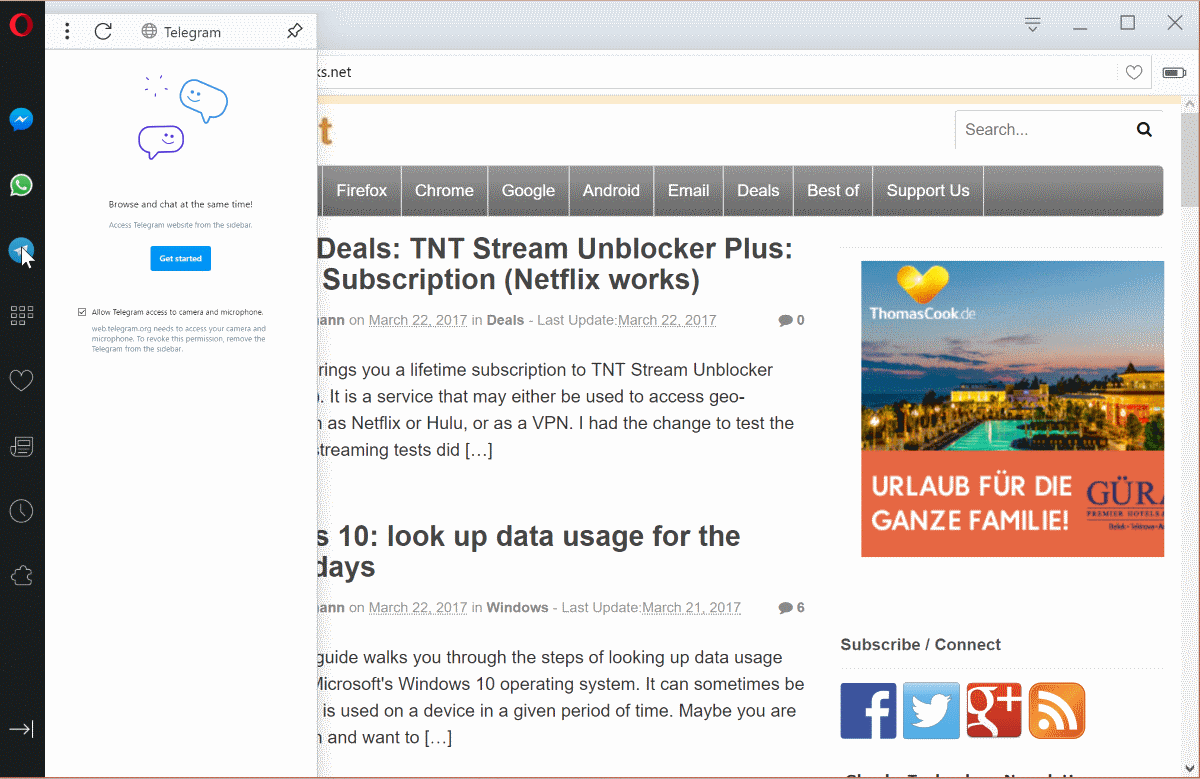Click in the site Search field
Image resolution: width=1200 pixels, height=779 pixels.
click(x=1040, y=129)
